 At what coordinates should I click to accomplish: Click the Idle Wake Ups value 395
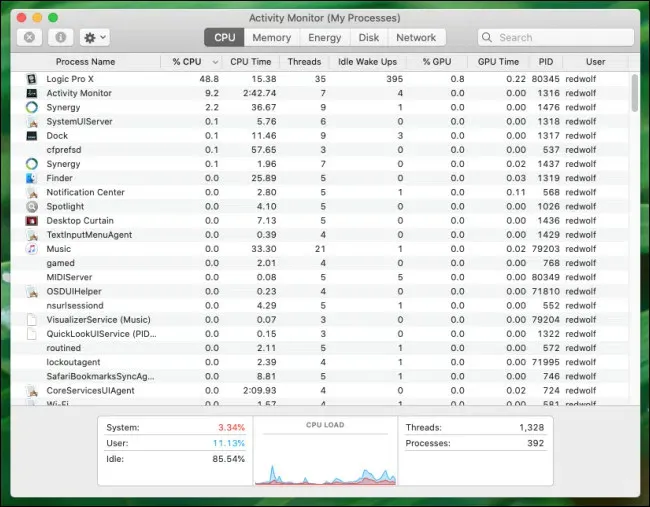pos(395,79)
